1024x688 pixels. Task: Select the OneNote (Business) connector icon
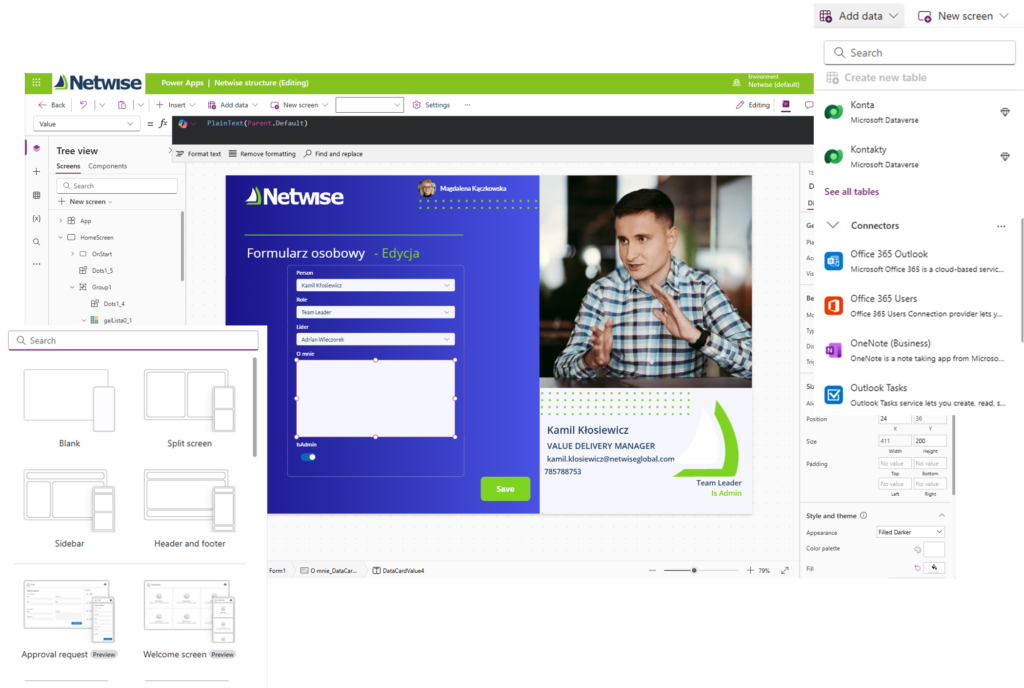(x=833, y=350)
